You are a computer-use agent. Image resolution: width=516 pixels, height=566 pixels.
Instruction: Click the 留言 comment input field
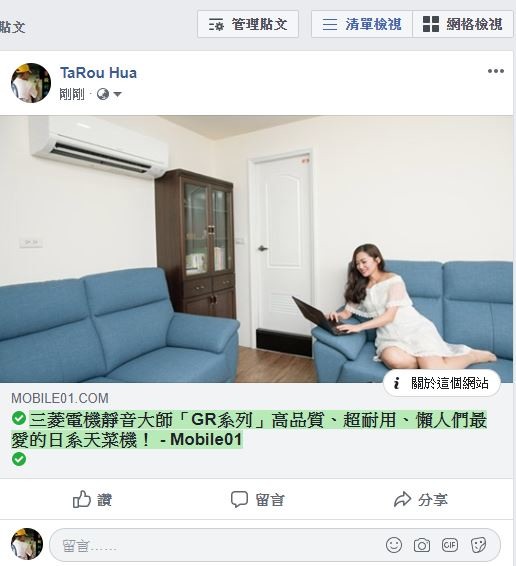pos(217,545)
